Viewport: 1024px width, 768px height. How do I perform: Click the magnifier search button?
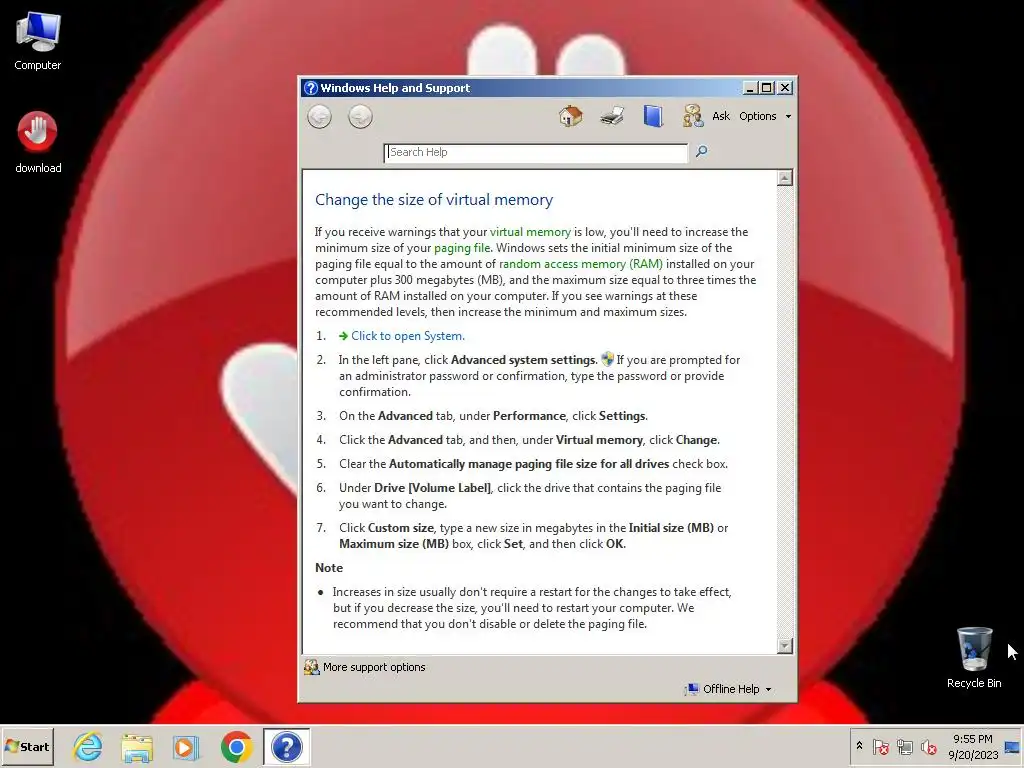click(701, 152)
